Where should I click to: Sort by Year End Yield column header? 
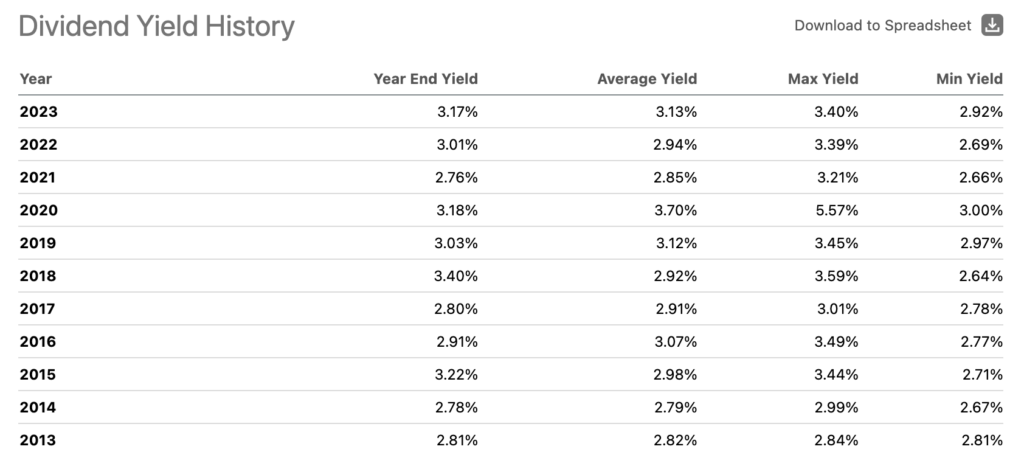click(x=425, y=79)
